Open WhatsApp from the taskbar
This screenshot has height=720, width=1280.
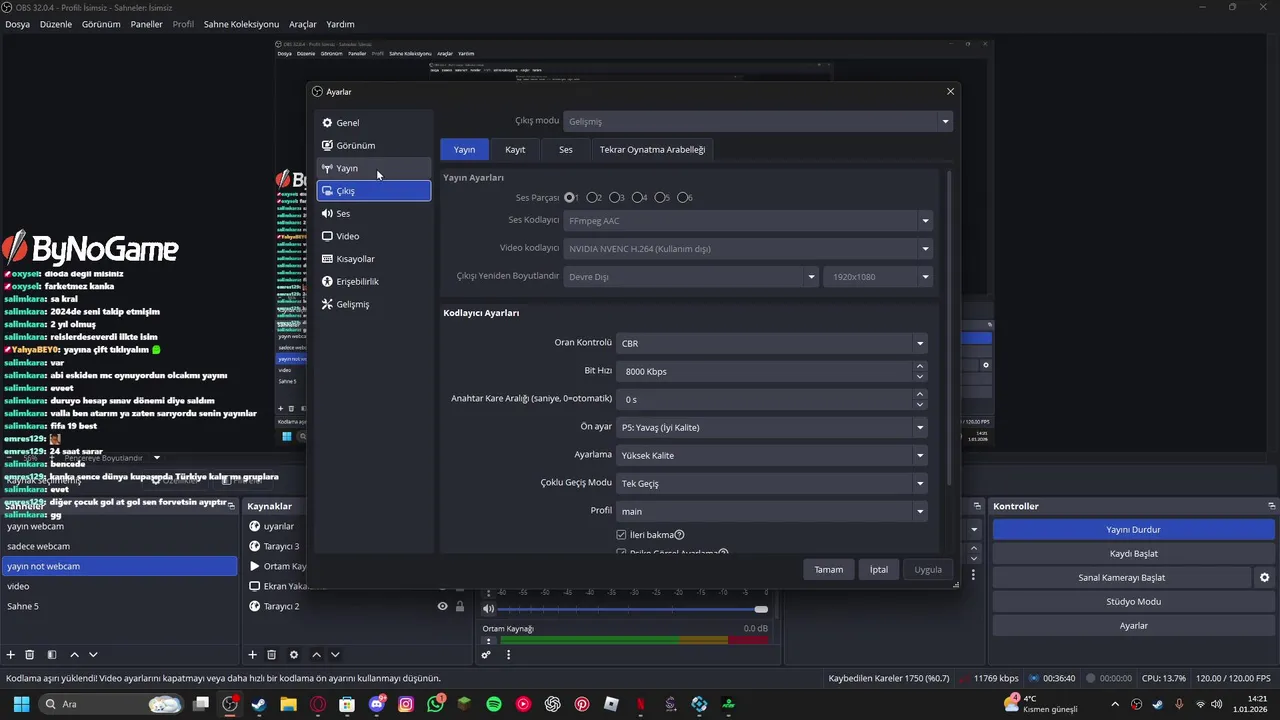435,704
